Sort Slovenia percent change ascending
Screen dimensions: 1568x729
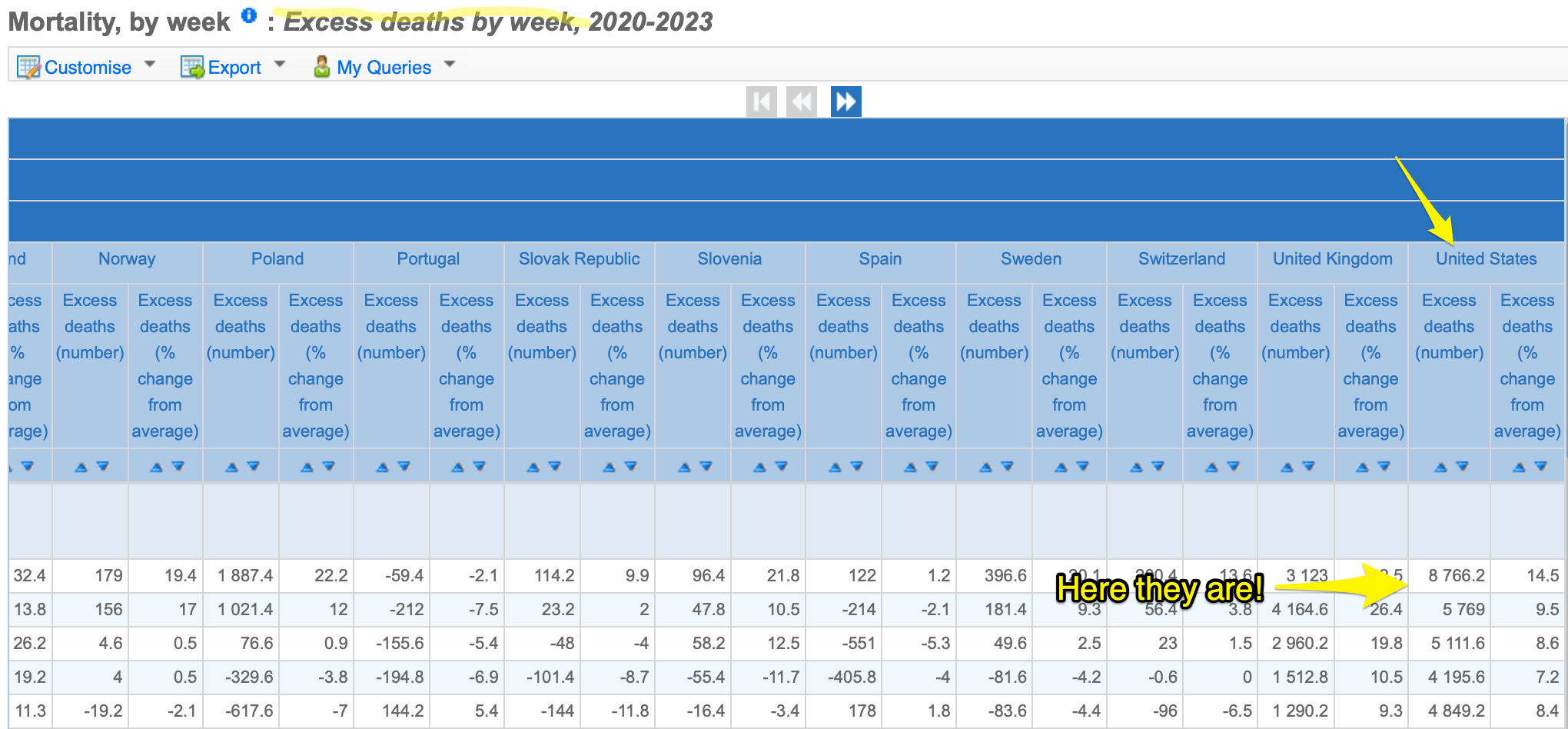pyautogui.click(x=759, y=467)
